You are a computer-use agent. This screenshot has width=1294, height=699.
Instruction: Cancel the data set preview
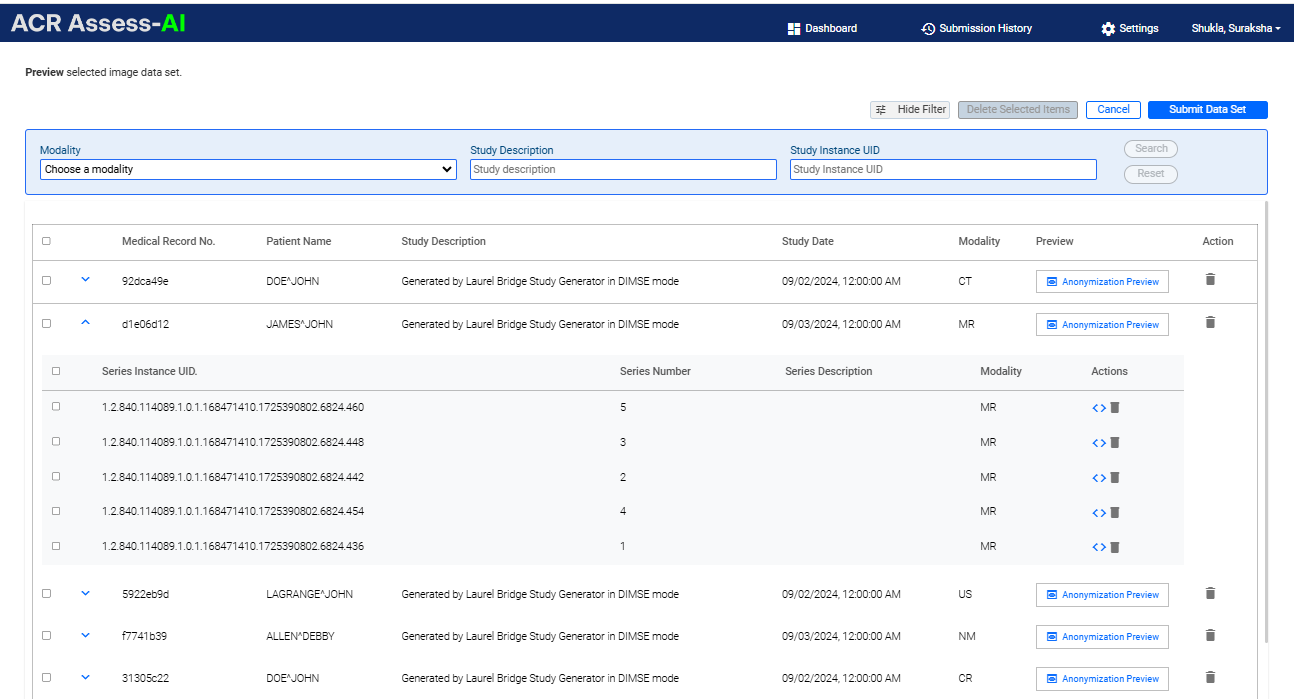[1113, 109]
